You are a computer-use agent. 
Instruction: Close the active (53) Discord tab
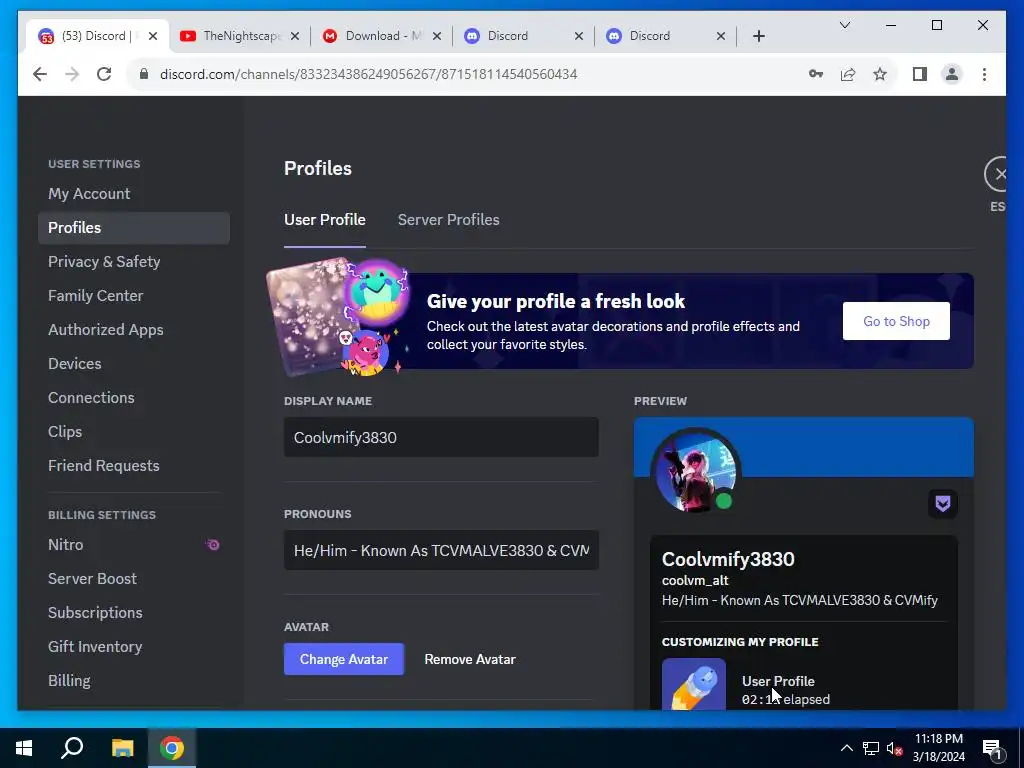153,36
